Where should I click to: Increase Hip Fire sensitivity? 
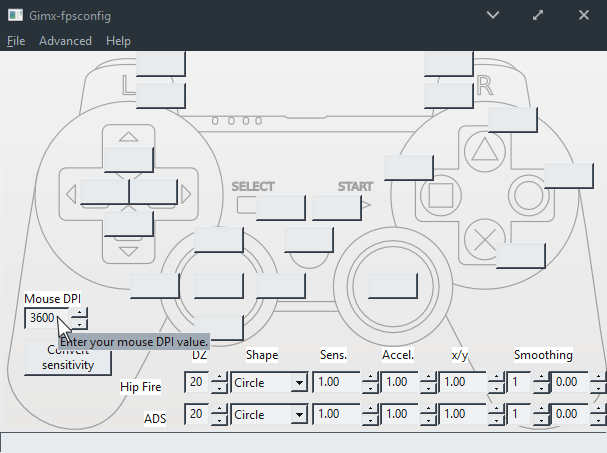pyautogui.click(x=370, y=377)
